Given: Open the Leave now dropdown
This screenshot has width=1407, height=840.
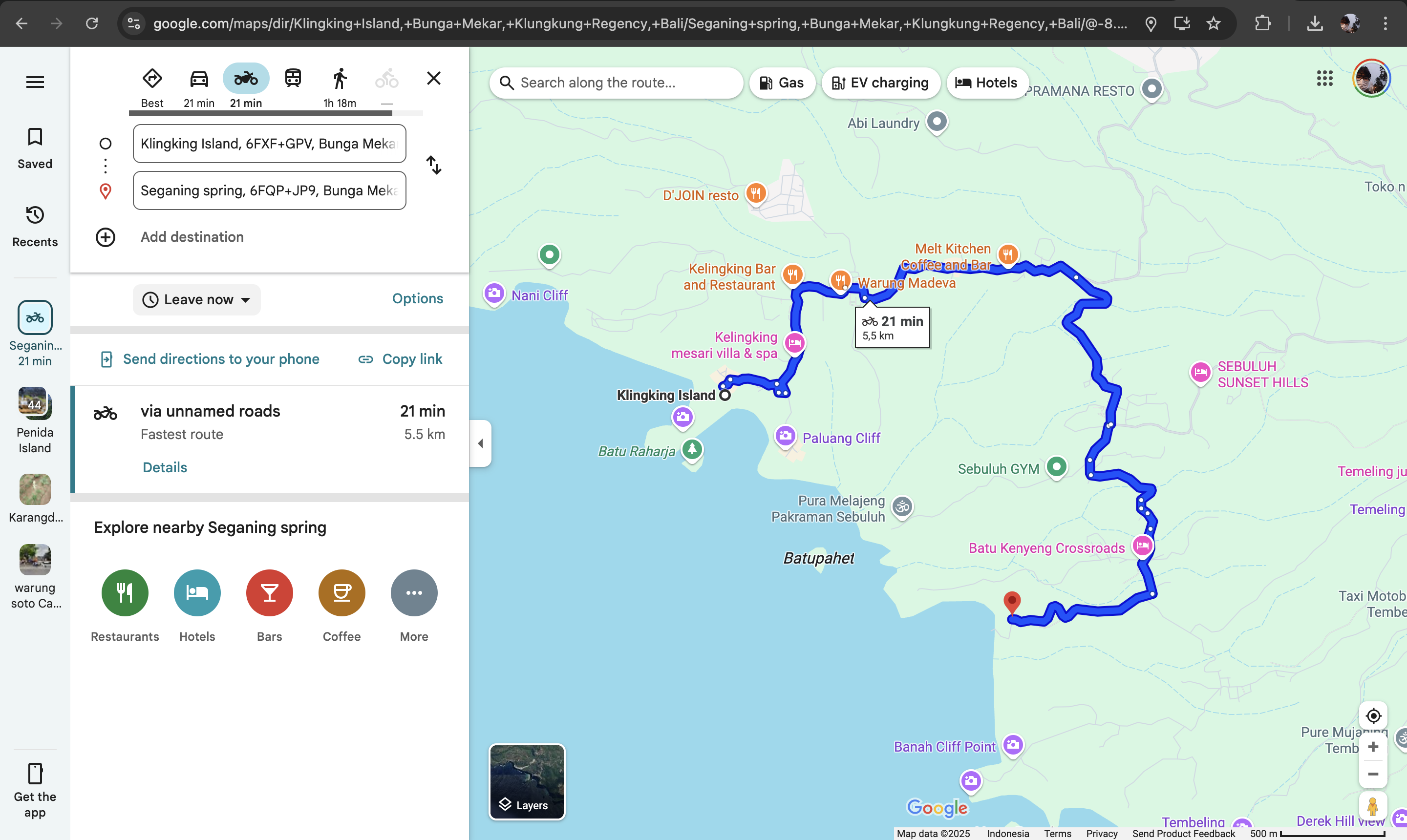Looking at the screenshot, I should click(x=196, y=299).
